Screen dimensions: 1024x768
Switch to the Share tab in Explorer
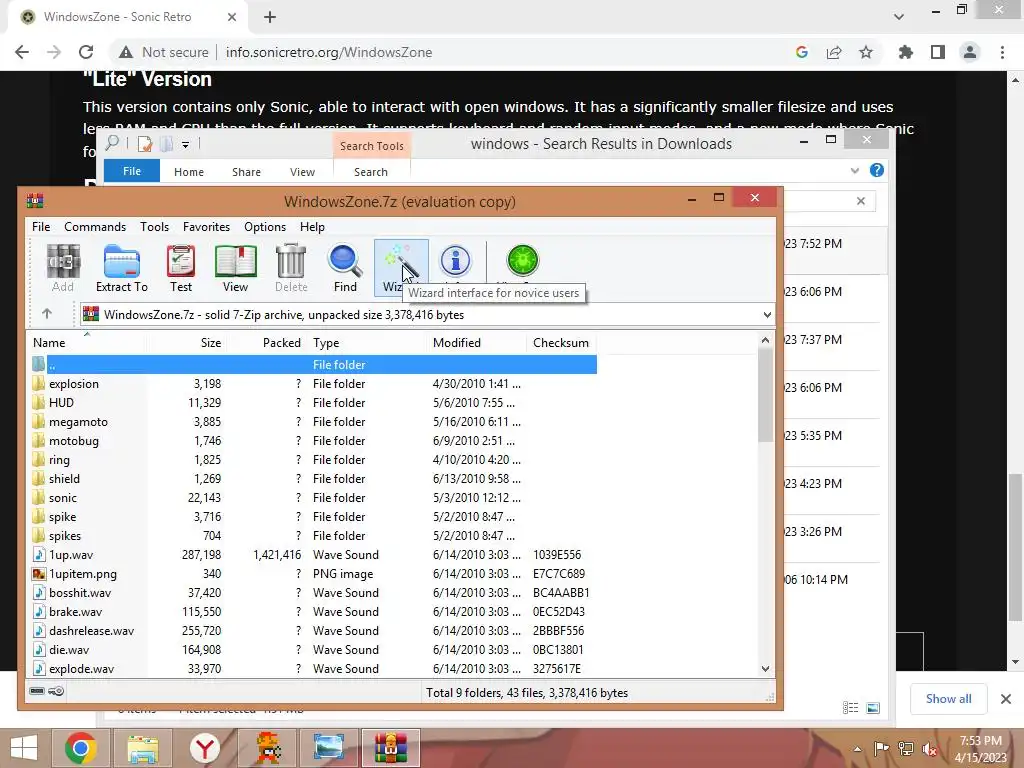click(246, 172)
